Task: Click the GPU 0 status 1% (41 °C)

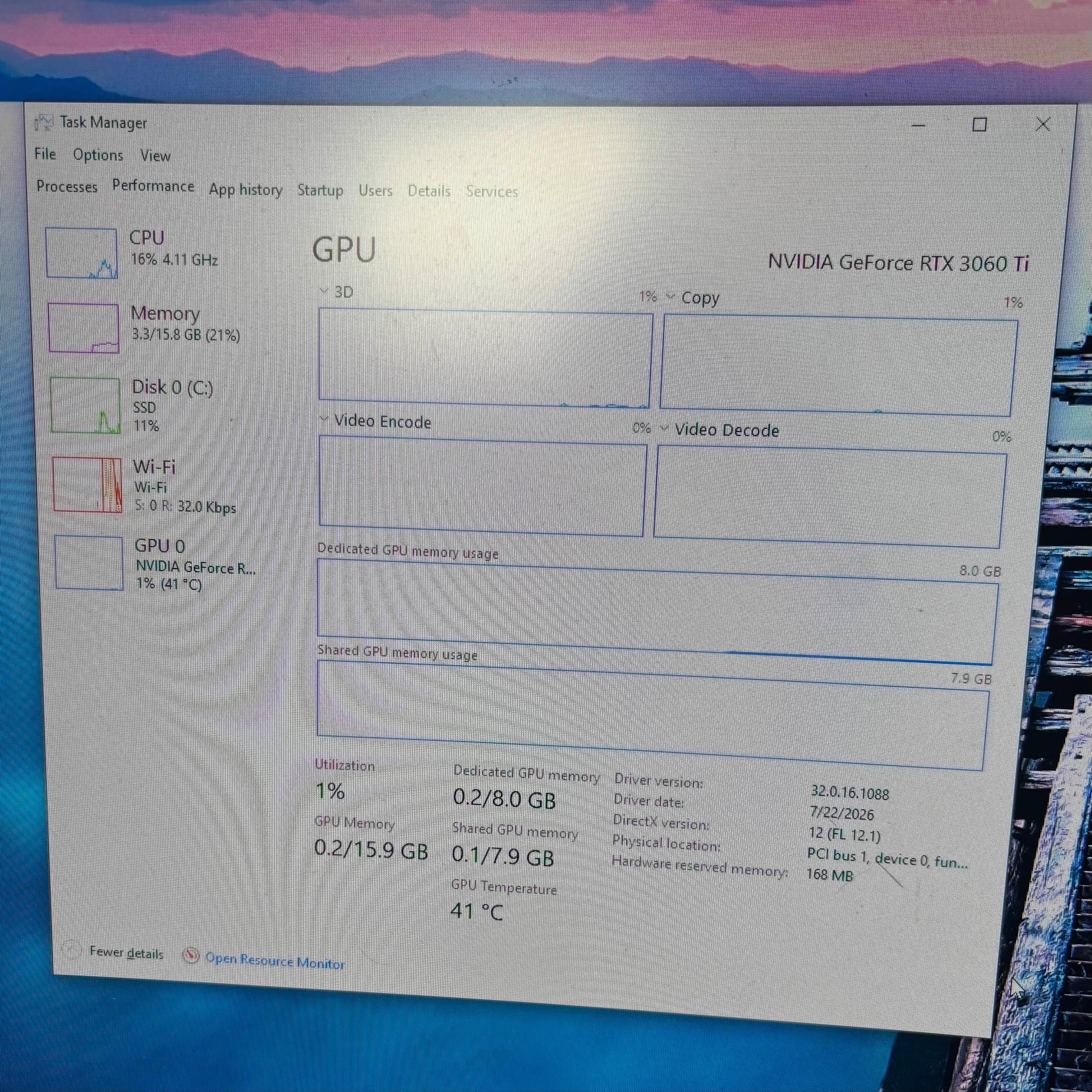Action: pyautogui.click(x=170, y=583)
